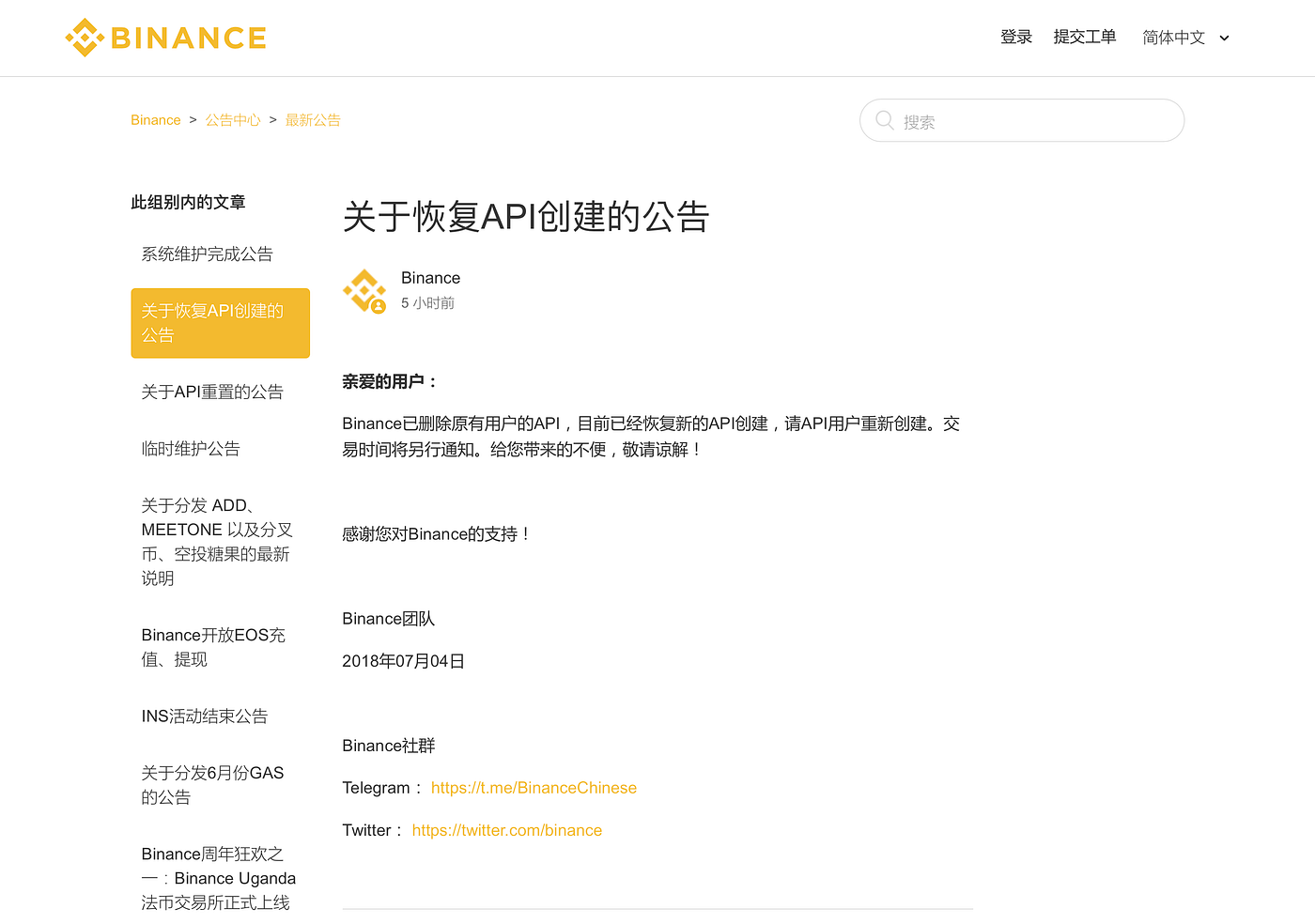Click 此组别内的文章 sidebar heading
Screen dimensions: 1315x924
point(188,202)
